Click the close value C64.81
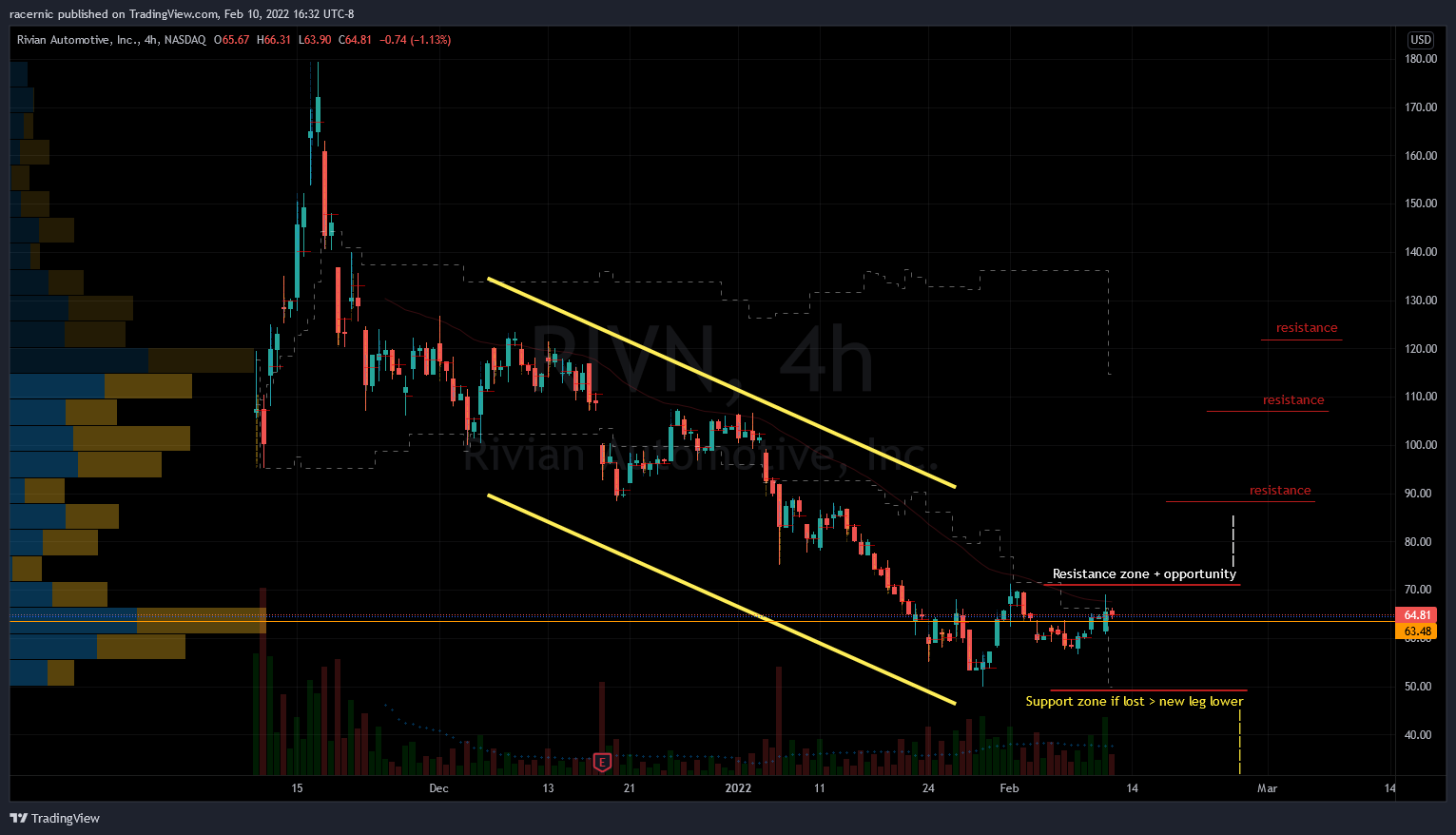This screenshot has width=1456, height=835. [356, 40]
